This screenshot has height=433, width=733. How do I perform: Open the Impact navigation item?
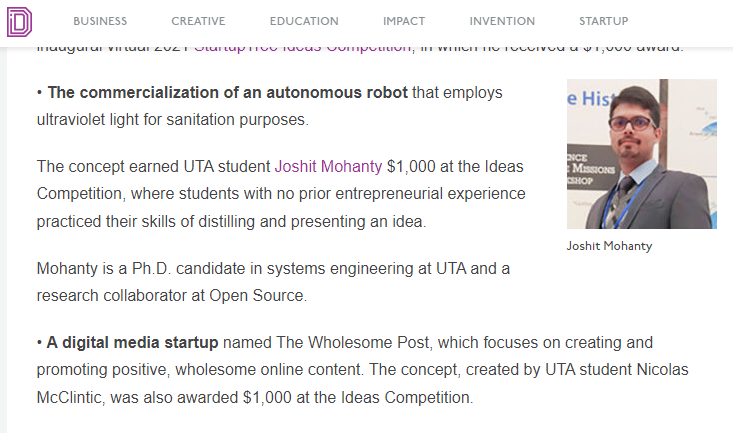click(x=404, y=21)
